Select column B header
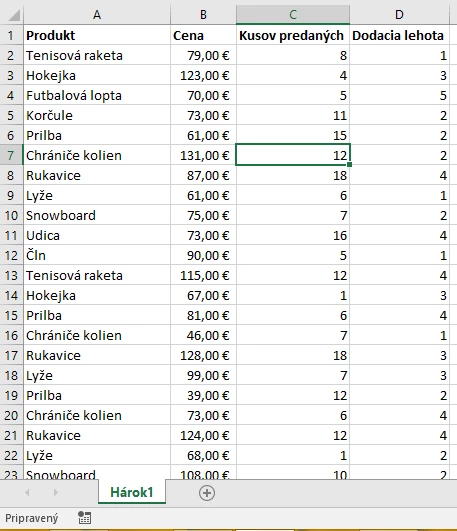The height and width of the screenshot is (531, 457). pyautogui.click(x=203, y=15)
